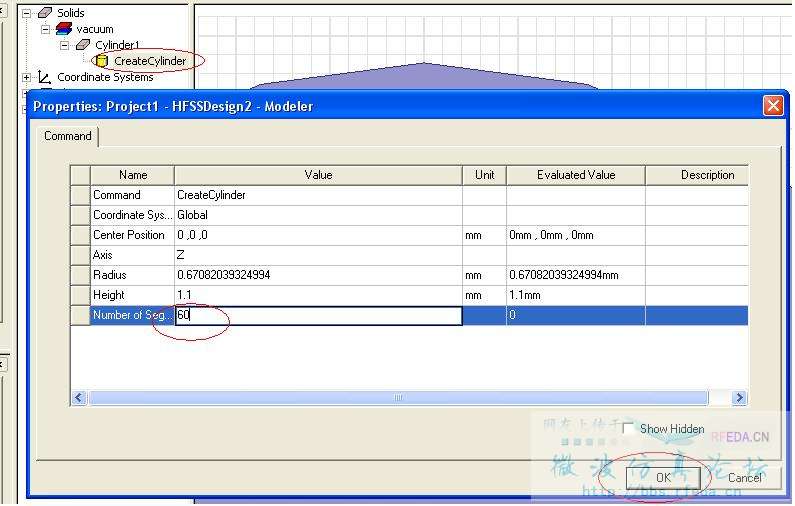Click the Number of Segments input field
This screenshot has width=795, height=506.
(318, 315)
